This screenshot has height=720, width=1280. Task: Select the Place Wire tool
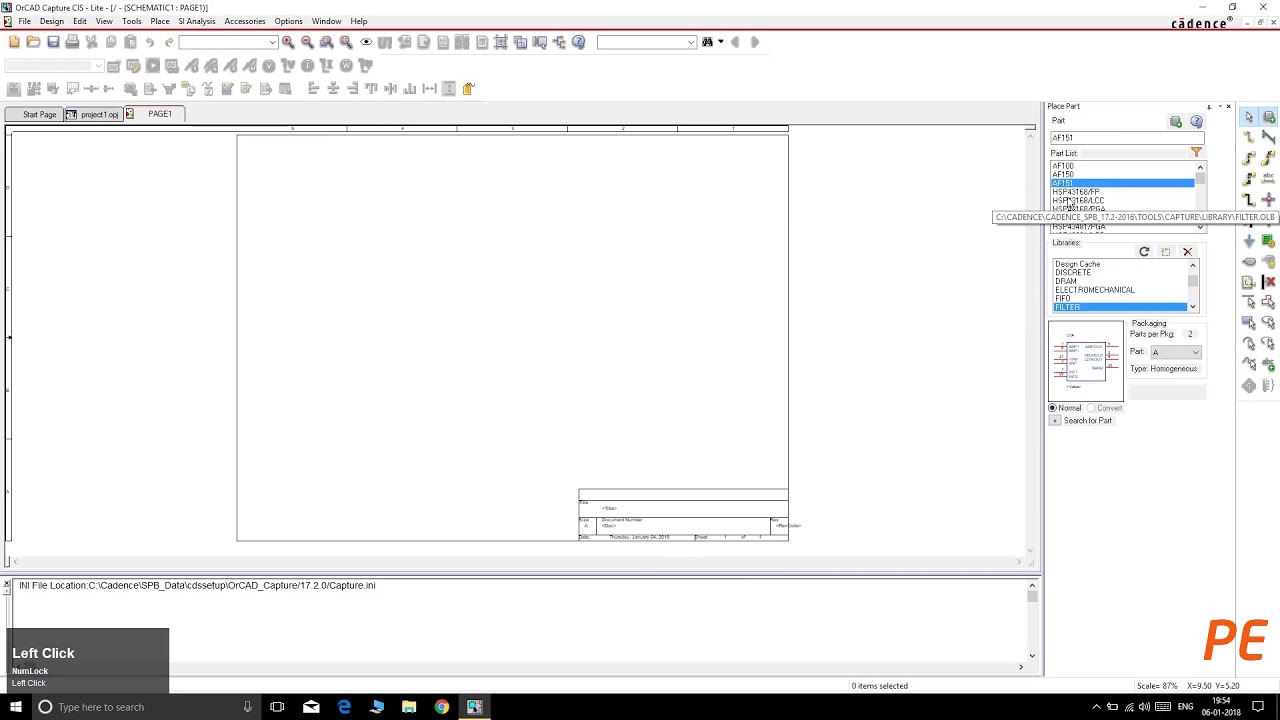[1249, 137]
